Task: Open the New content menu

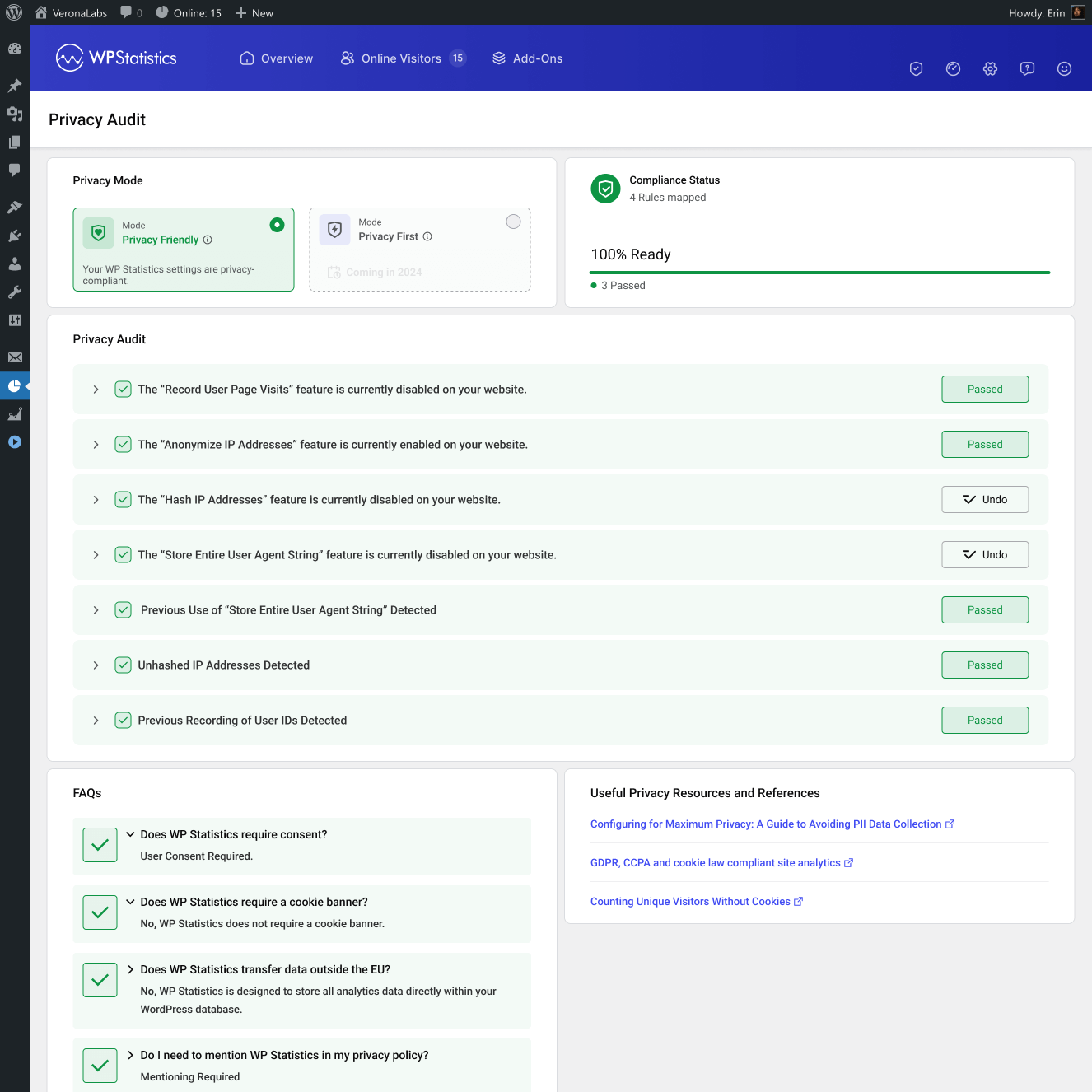Action: [x=254, y=12]
